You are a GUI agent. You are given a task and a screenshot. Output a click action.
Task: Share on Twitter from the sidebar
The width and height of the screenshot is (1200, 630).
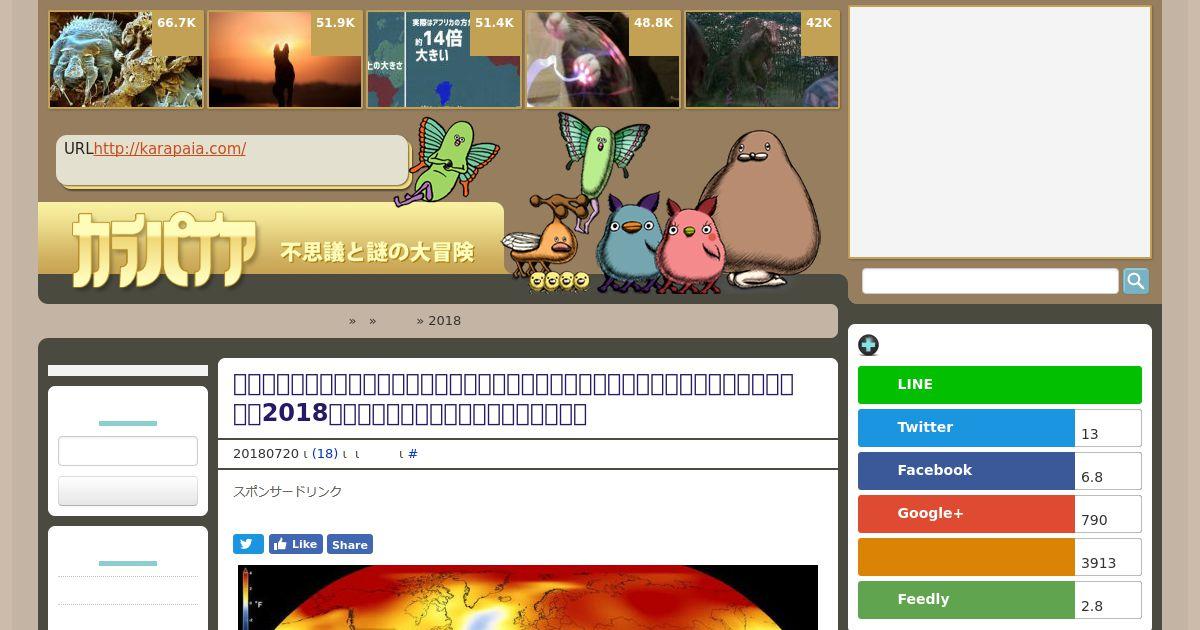pyautogui.click(x=966, y=428)
